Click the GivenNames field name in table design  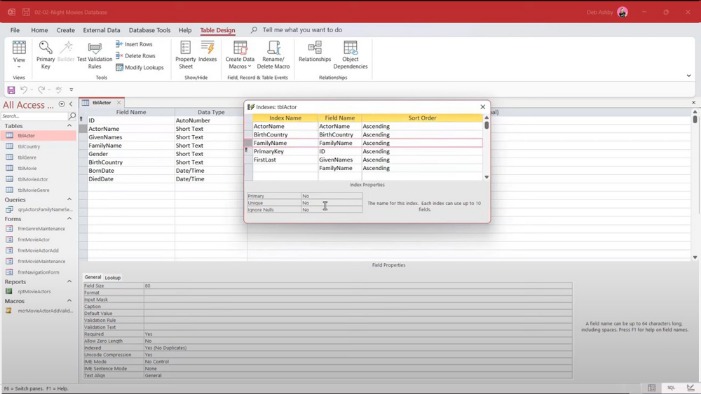point(131,137)
